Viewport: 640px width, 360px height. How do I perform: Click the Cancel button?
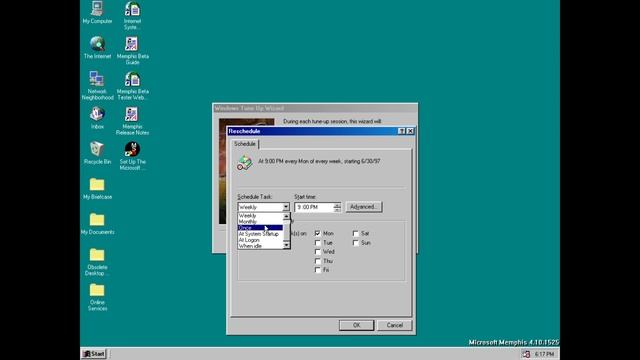(394, 325)
